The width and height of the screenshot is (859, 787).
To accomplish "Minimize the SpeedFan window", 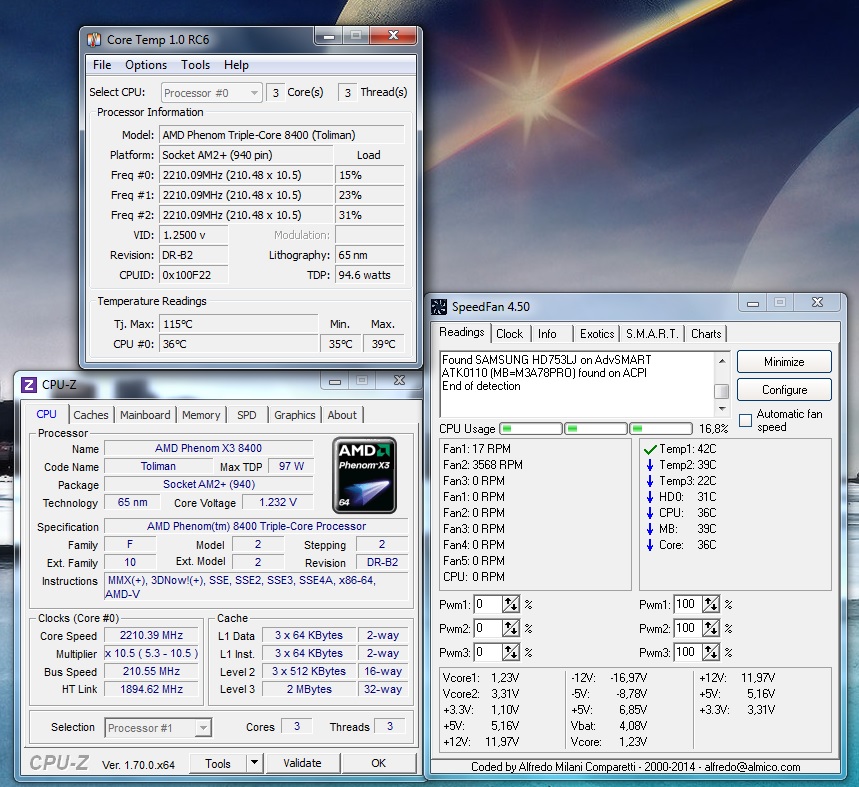I will point(753,303).
